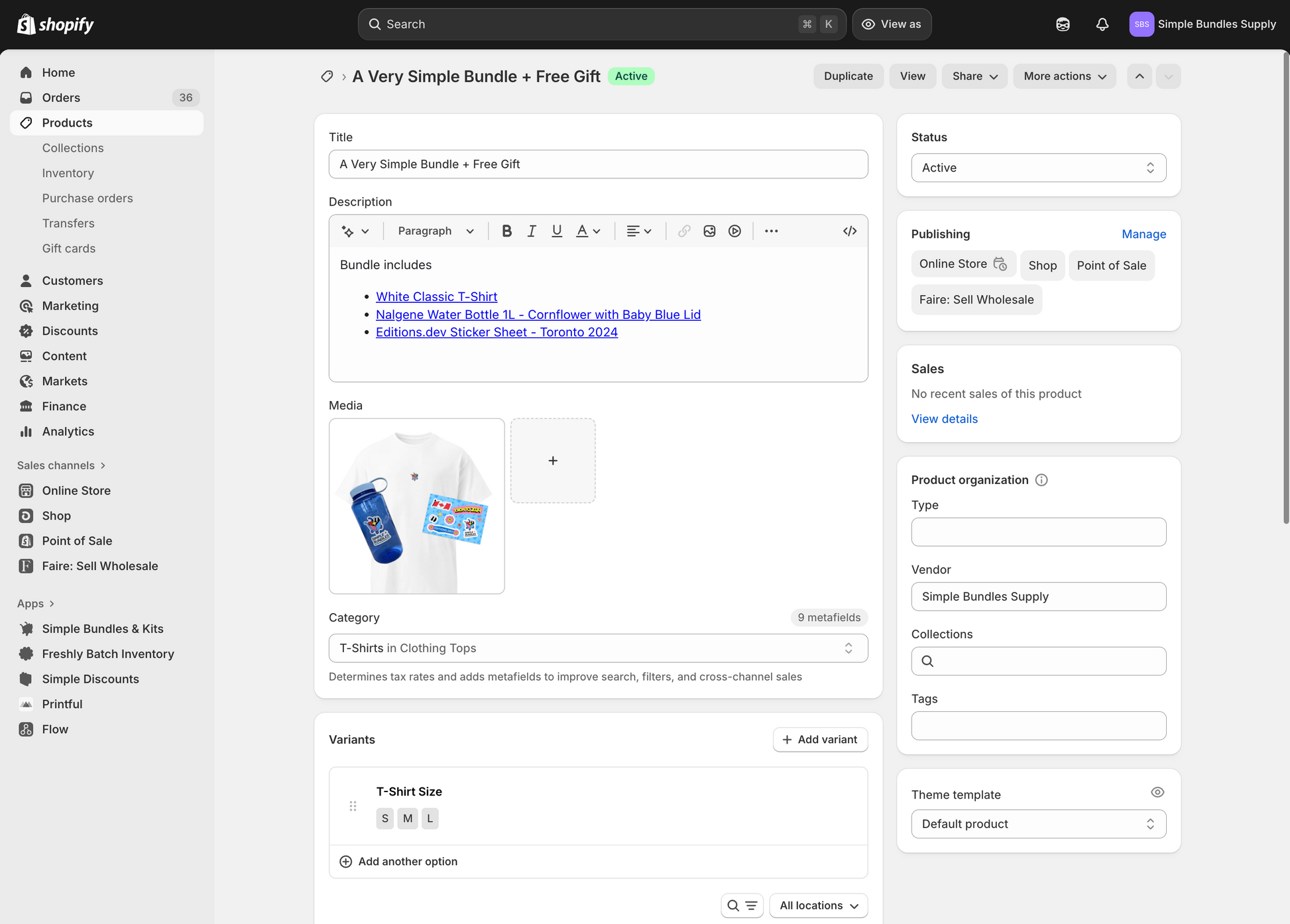Open the Paragraph style dropdown
The width and height of the screenshot is (1290, 924).
tap(436, 231)
